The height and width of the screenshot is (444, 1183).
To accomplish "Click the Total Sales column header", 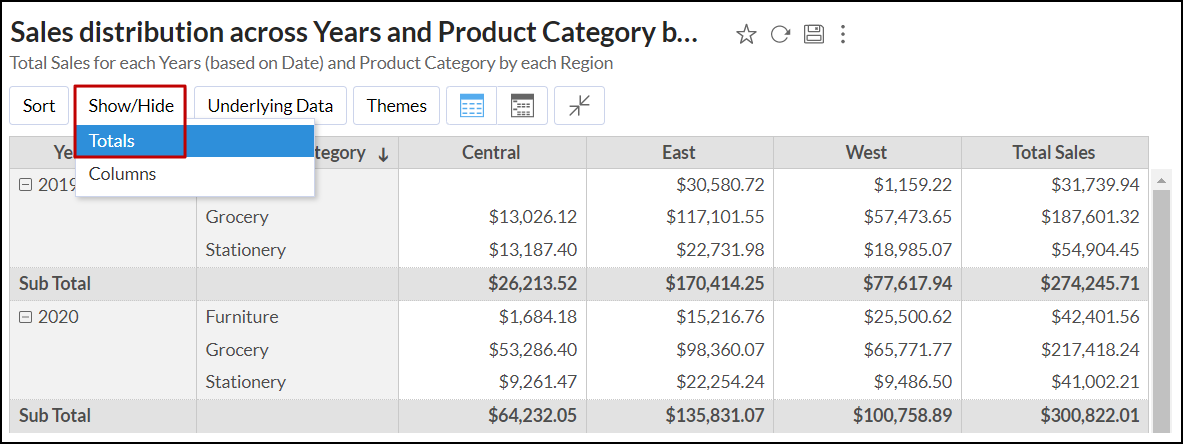I will click(x=1053, y=153).
